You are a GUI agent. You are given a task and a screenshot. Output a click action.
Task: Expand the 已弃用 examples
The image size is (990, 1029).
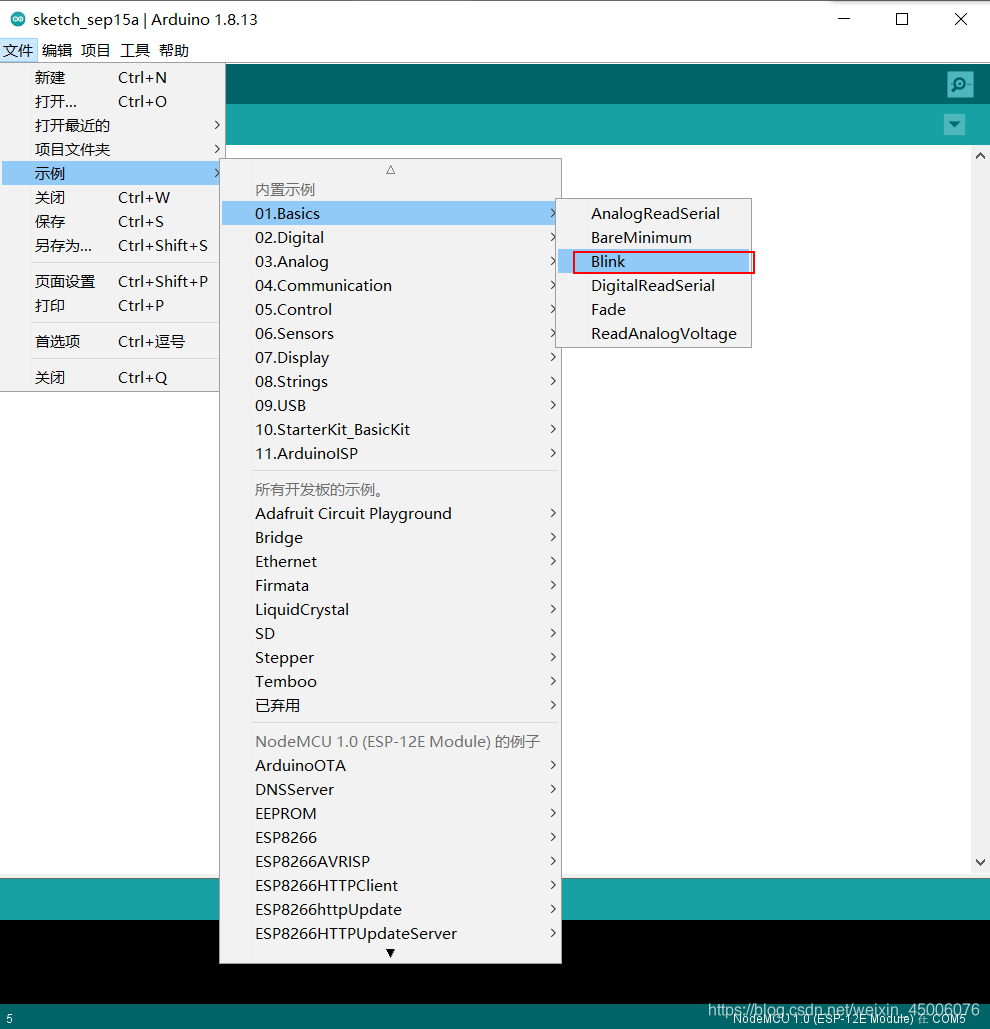click(390, 705)
